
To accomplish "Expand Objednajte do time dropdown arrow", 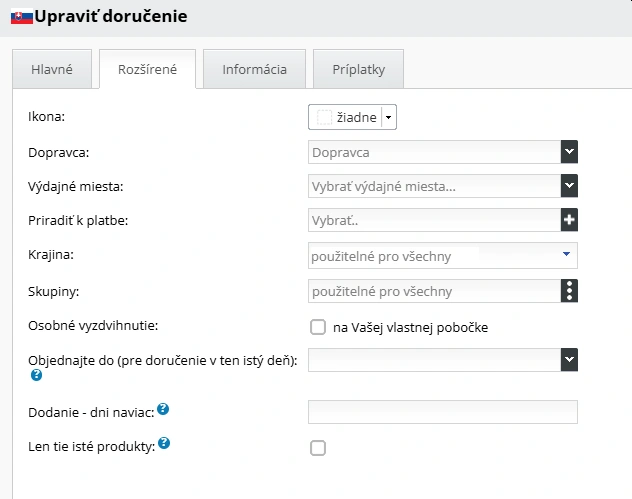I will (569, 360).
